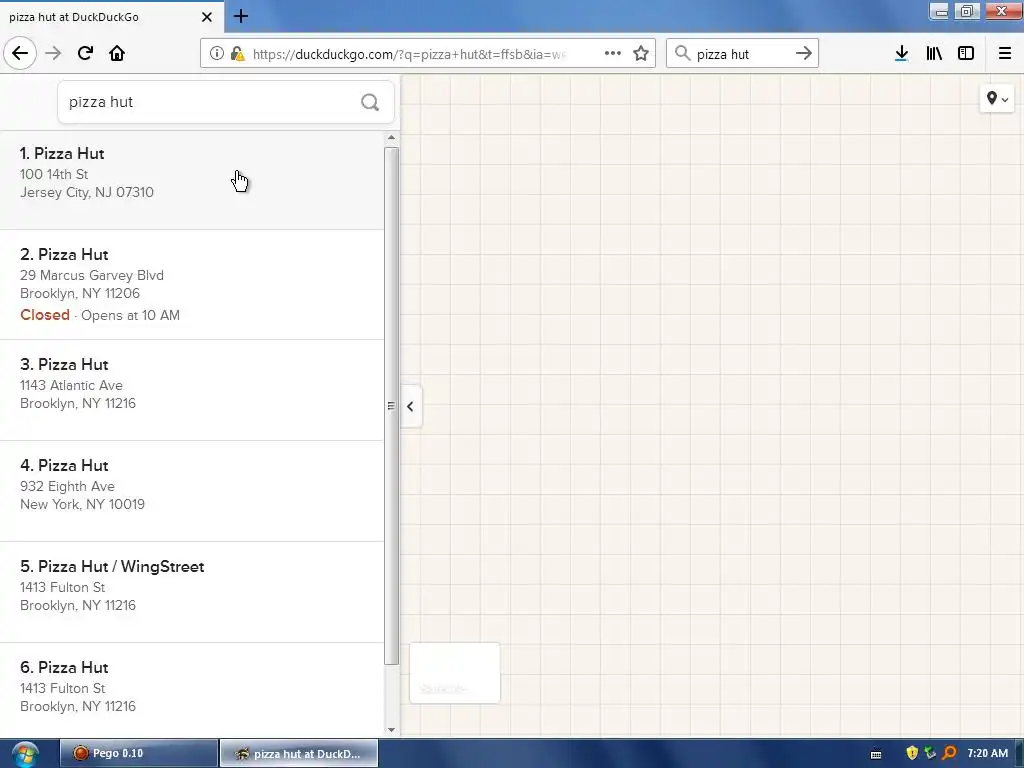Click address "1143 Atlantic Ave"
This screenshot has height=768, width=1024.
click(71, 385)
